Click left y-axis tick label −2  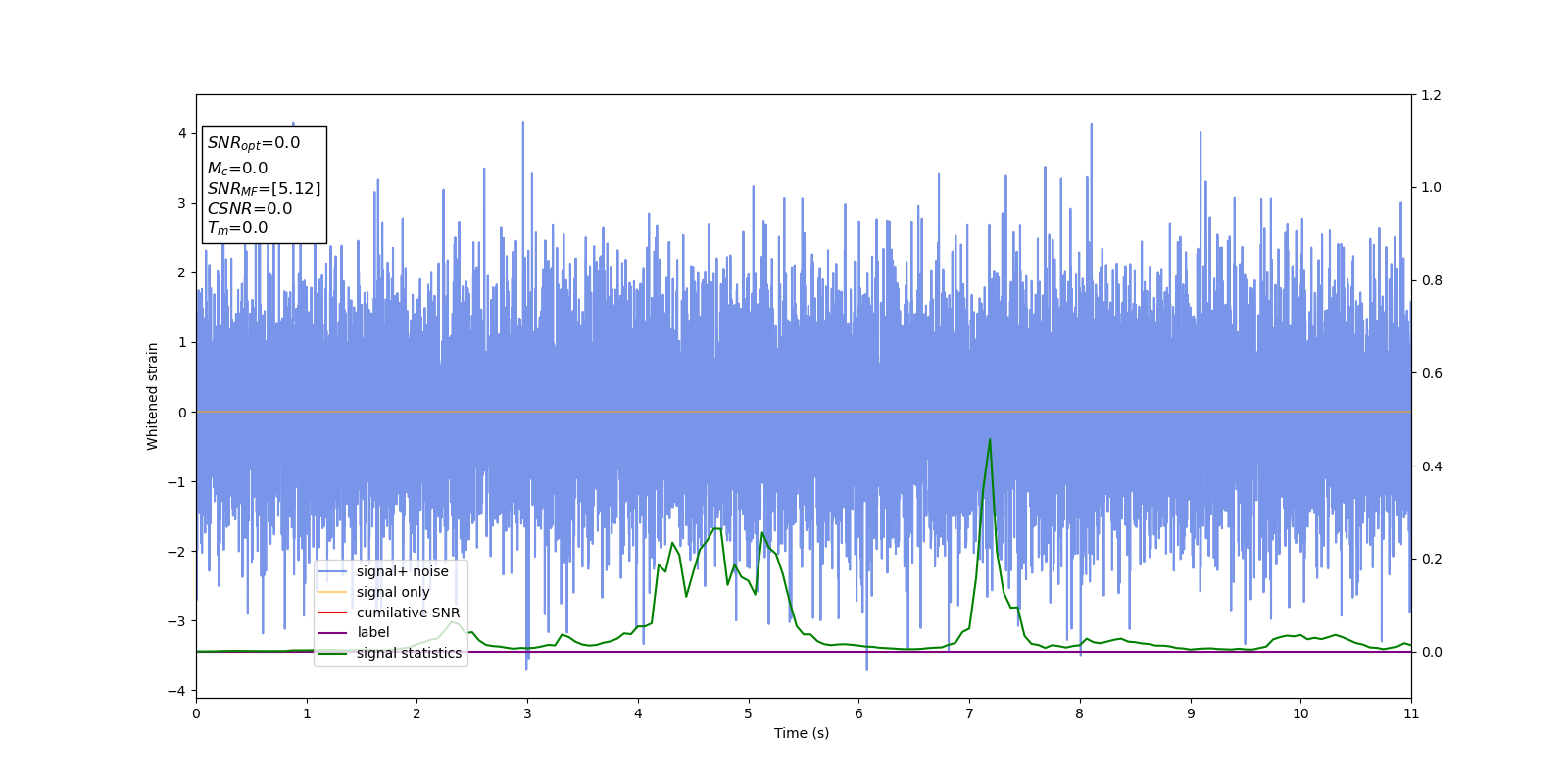click(x=176, y=552)
